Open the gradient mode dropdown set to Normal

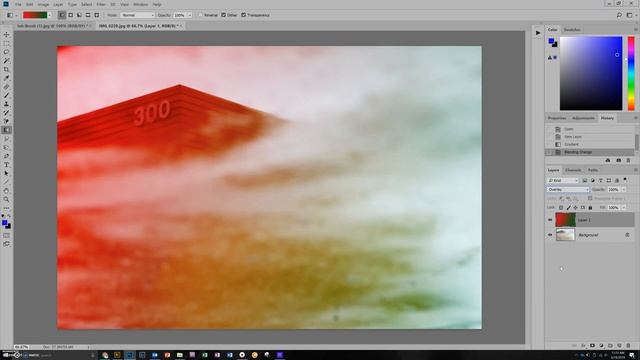pos(137,15)
